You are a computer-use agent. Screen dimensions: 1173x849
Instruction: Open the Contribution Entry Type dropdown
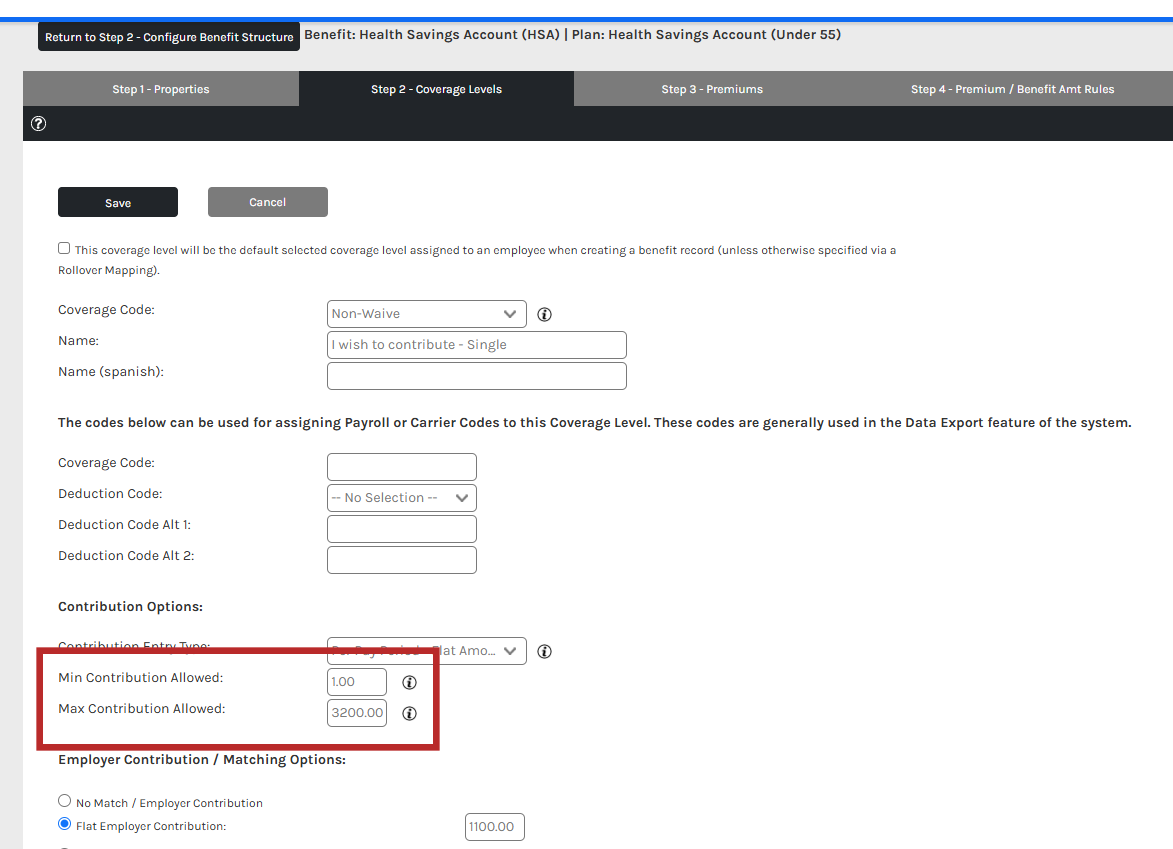pyautogui.click(x=426, y=651)
